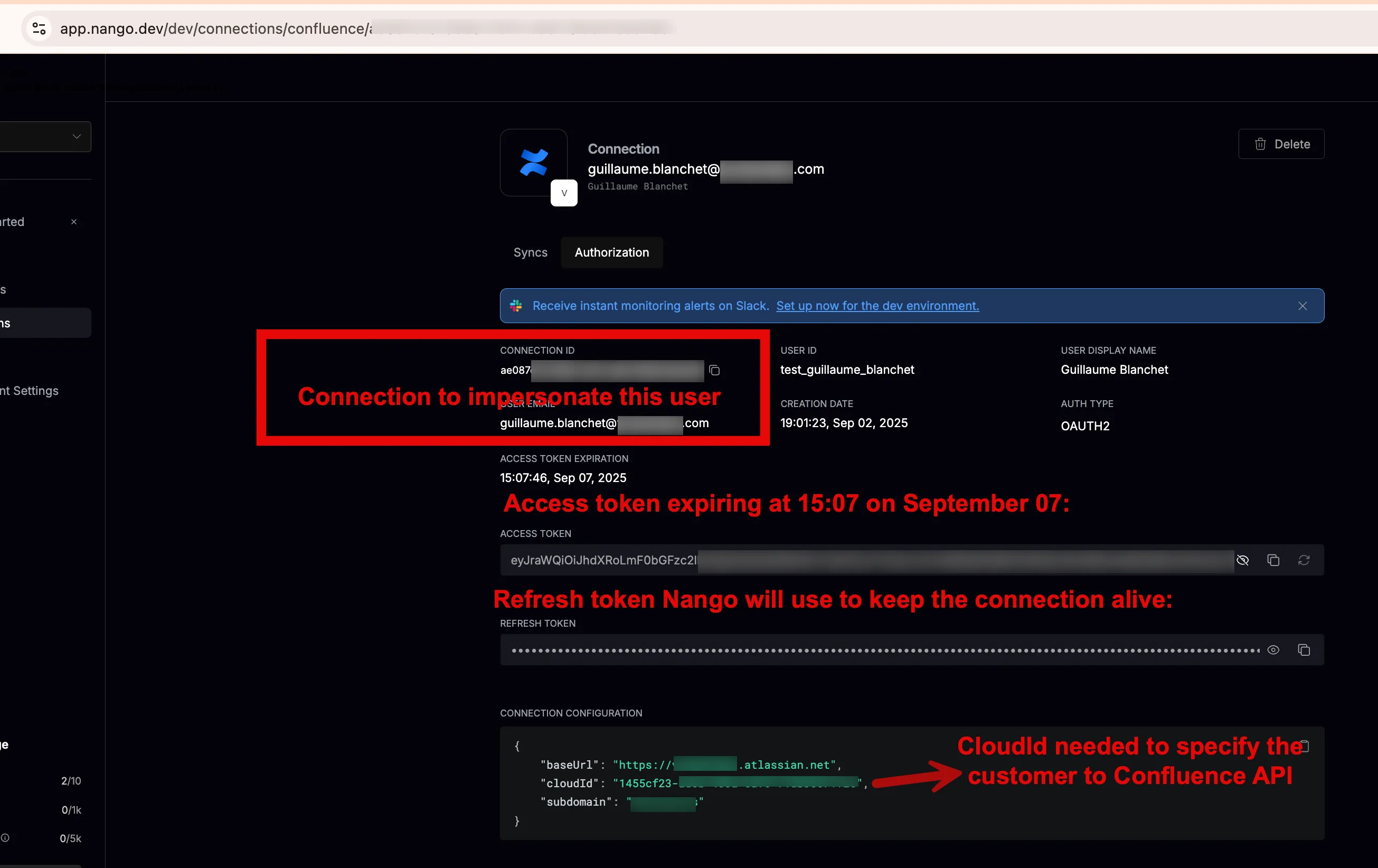Screen dimensions: 1378x868
Task: Select the display name Guillaume Blanchet value
Action: tap(1114, 370)
